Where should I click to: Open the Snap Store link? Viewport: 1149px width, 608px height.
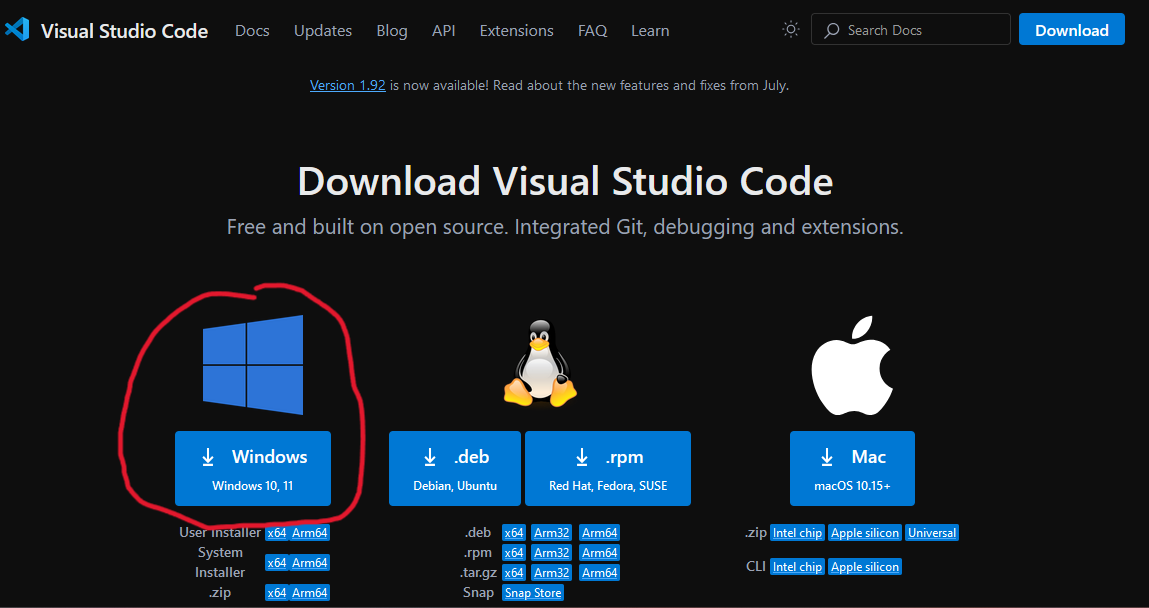[x=533, y=593]
